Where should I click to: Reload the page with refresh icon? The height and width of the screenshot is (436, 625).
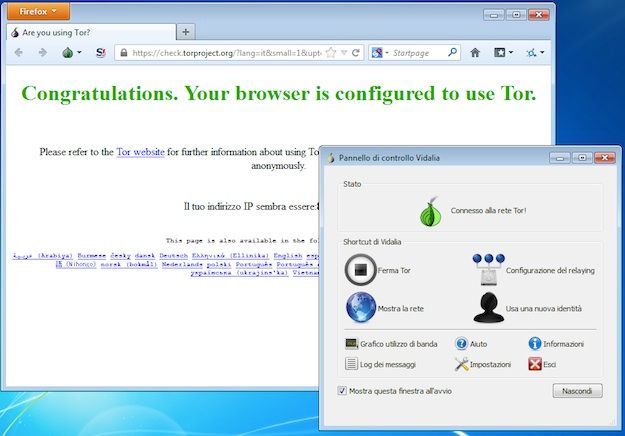point(356,53)
